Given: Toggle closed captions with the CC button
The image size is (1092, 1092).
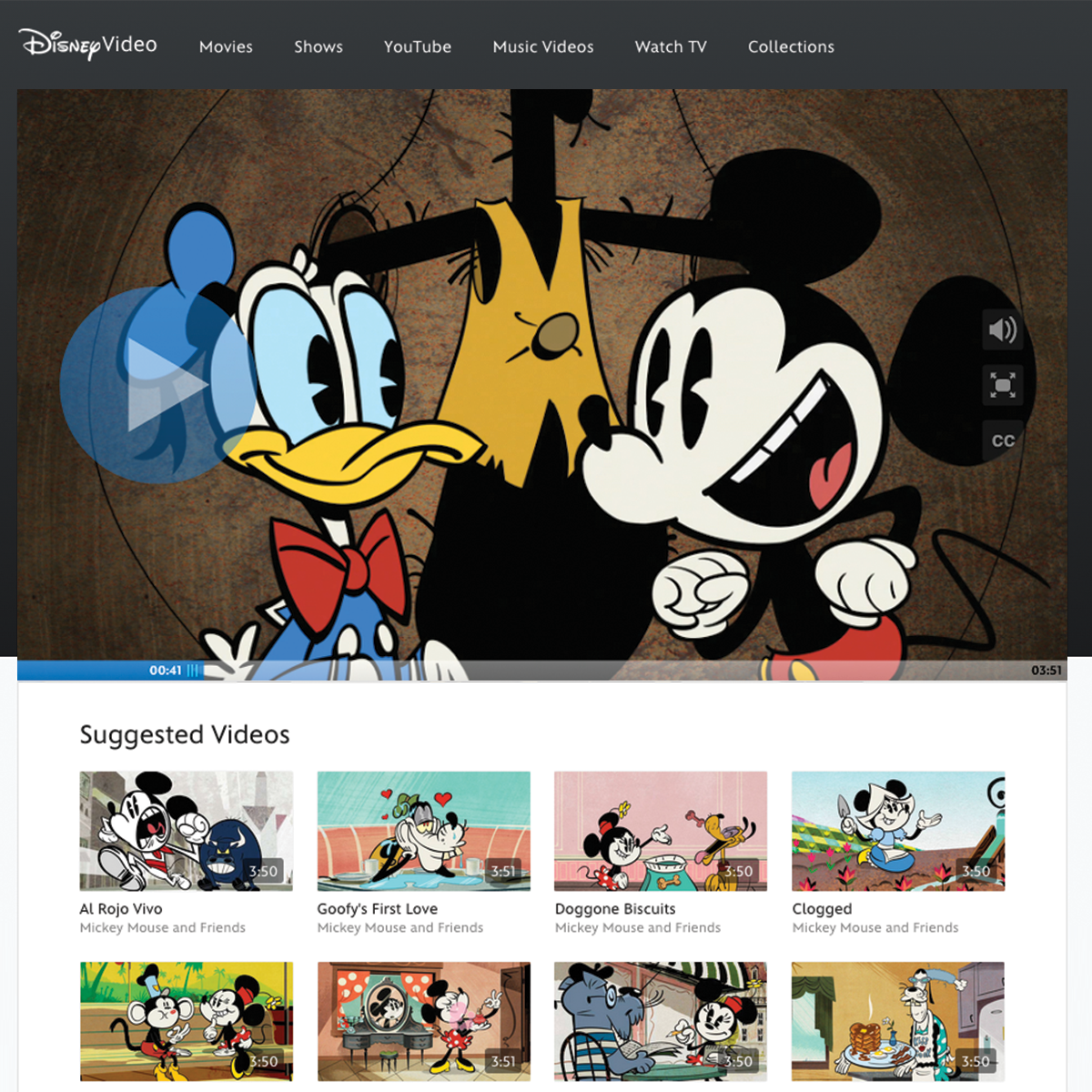Looking at the screenshot, I should click(1002, 440).
